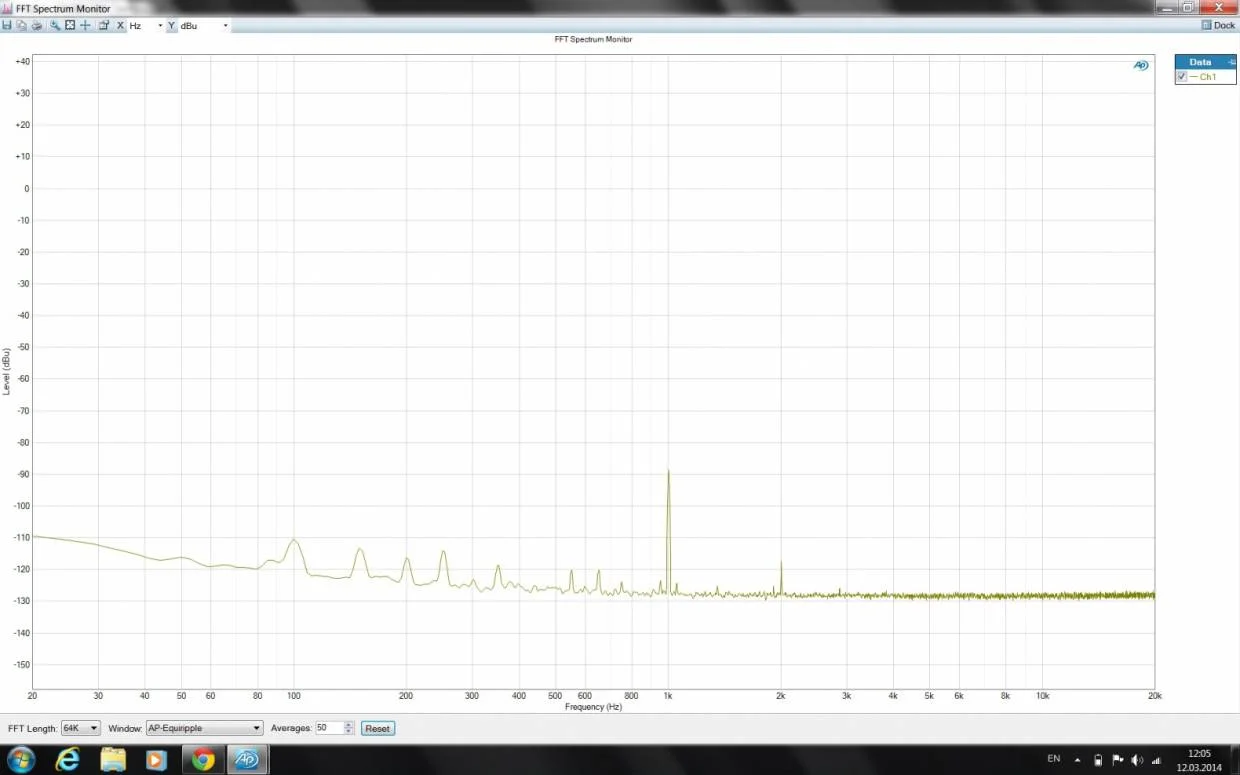Toggle the X axis button
Screen dimensions: 1240x775
121,25
